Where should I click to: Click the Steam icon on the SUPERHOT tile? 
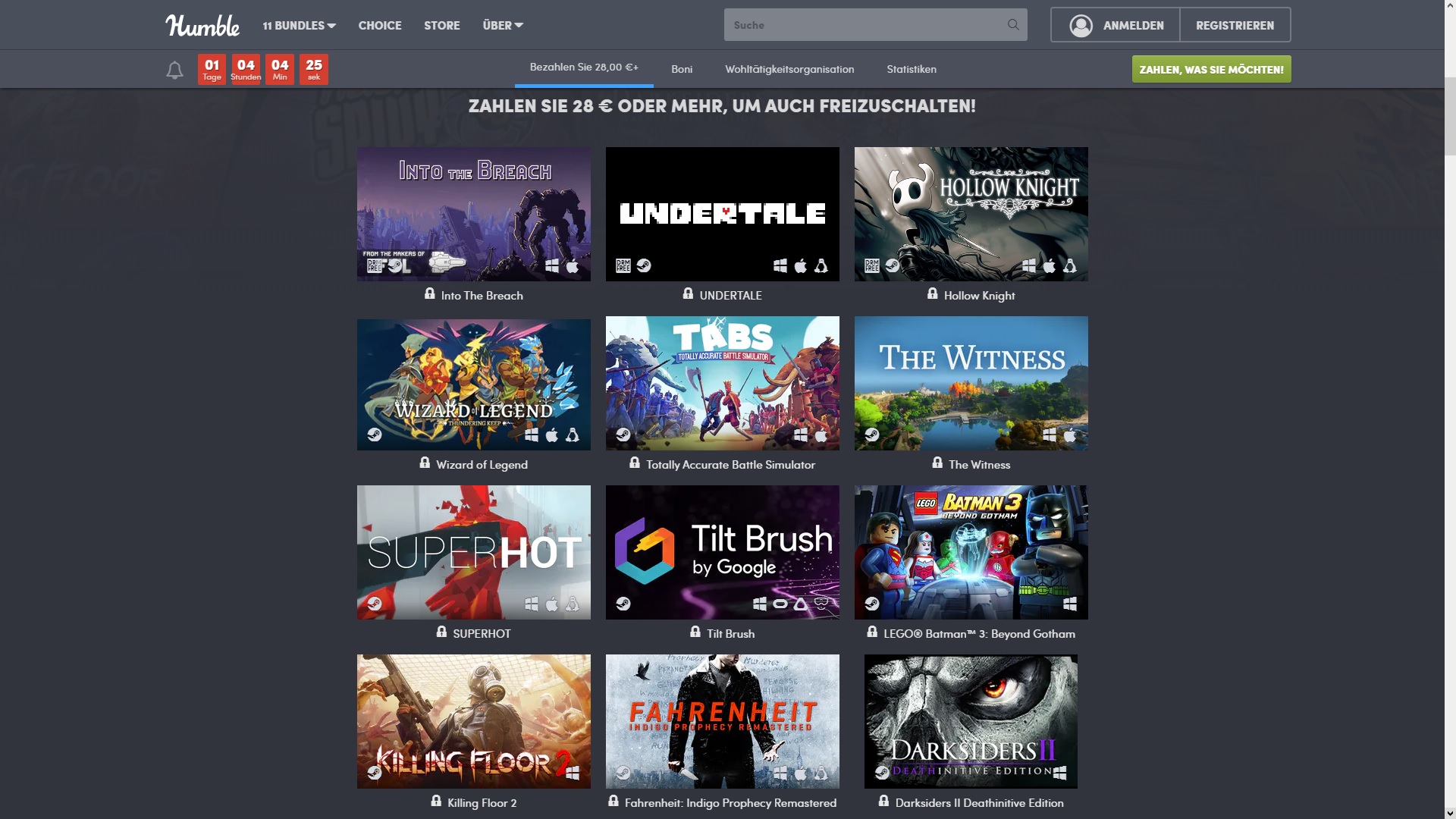(375, 604)
